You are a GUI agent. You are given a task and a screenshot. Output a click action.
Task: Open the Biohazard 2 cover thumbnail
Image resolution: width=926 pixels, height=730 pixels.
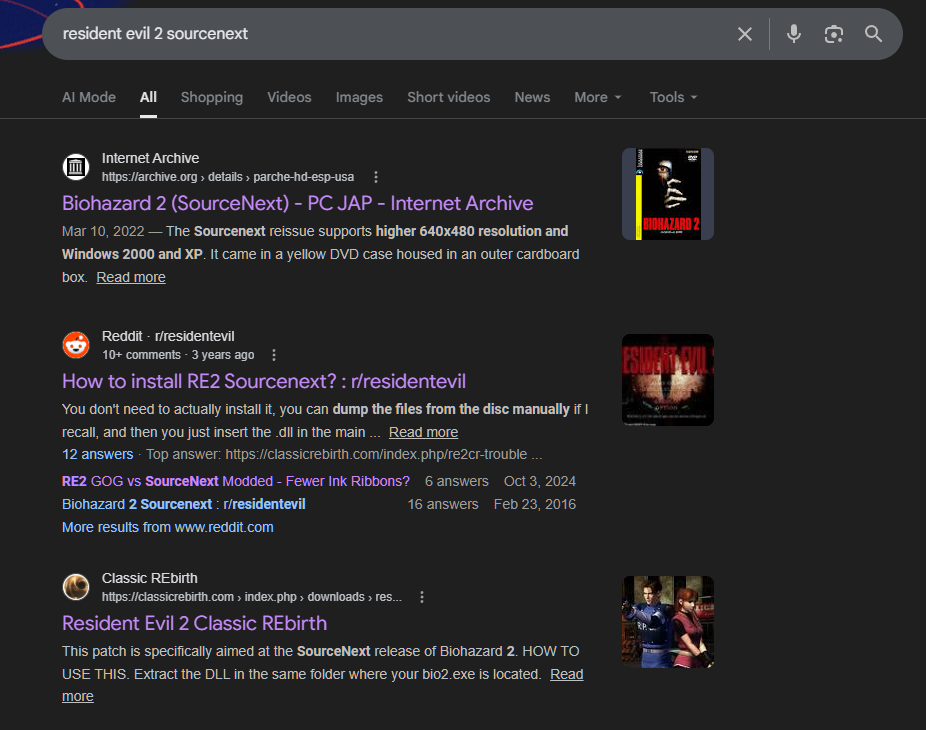[668, 194]
